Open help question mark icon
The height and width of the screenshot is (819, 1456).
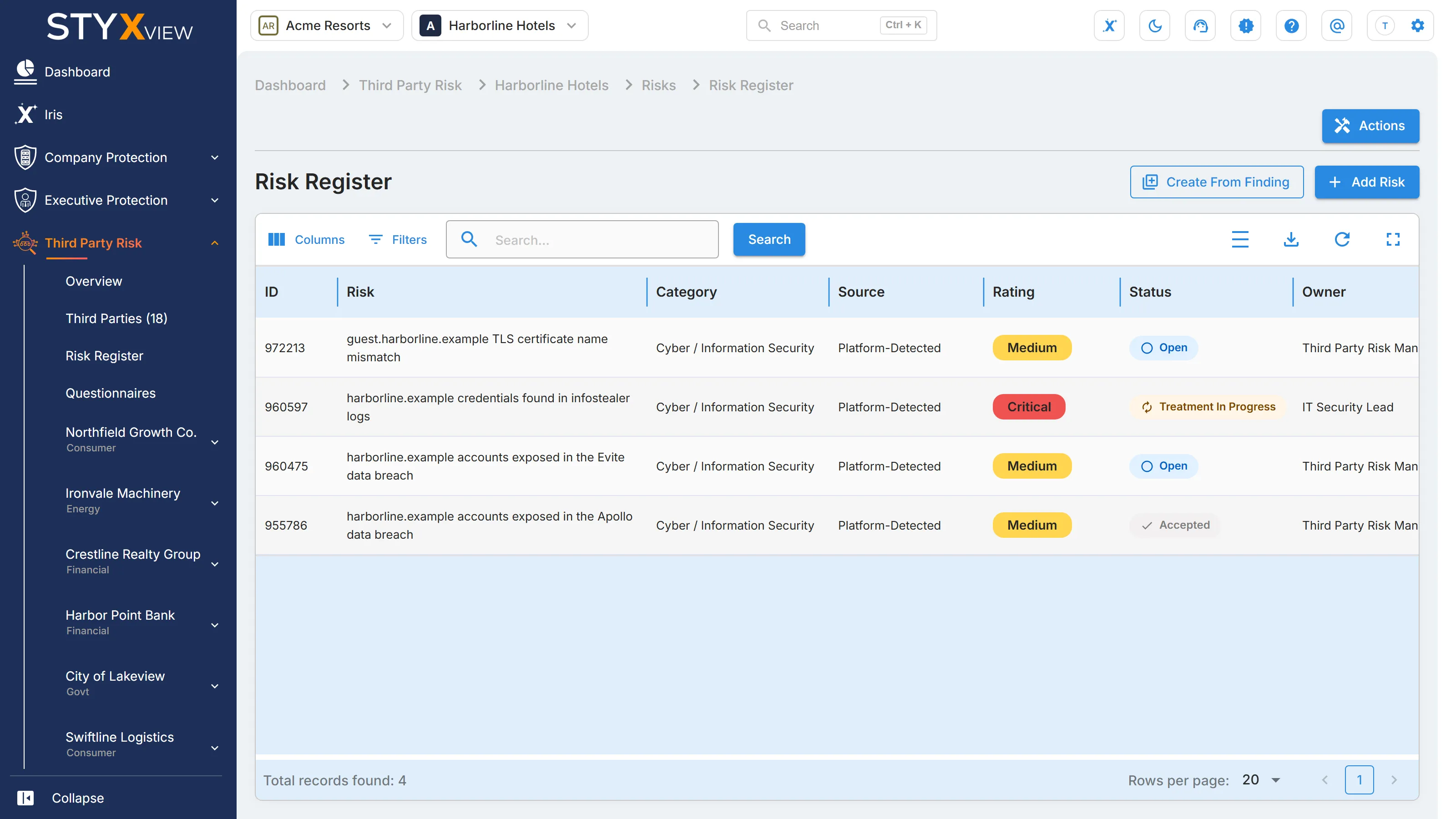(1291, 25)
